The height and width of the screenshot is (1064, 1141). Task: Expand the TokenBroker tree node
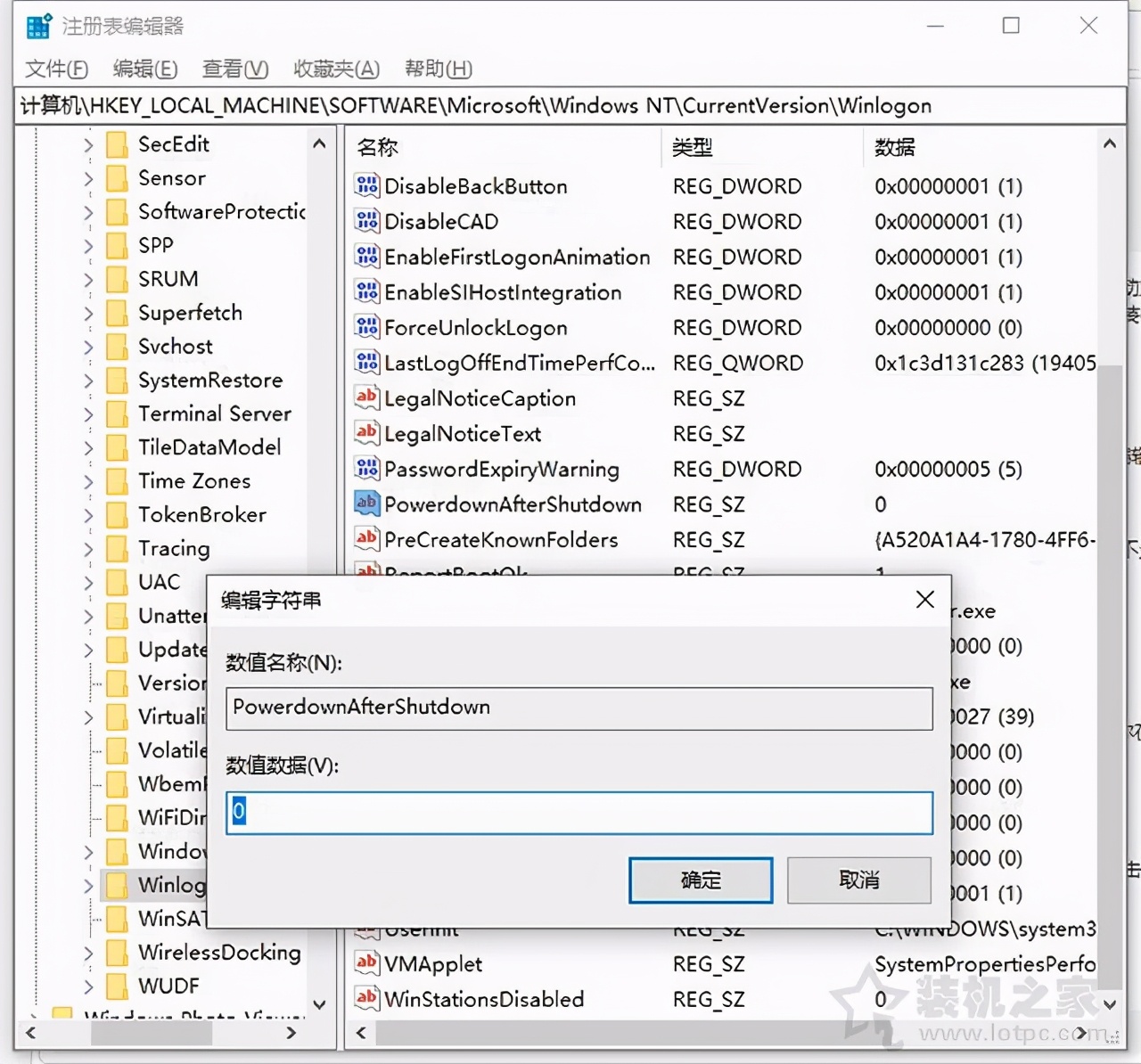click(88, 515)
